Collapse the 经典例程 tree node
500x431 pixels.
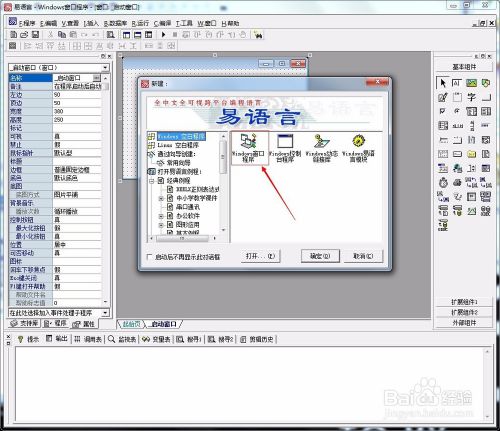152,181
